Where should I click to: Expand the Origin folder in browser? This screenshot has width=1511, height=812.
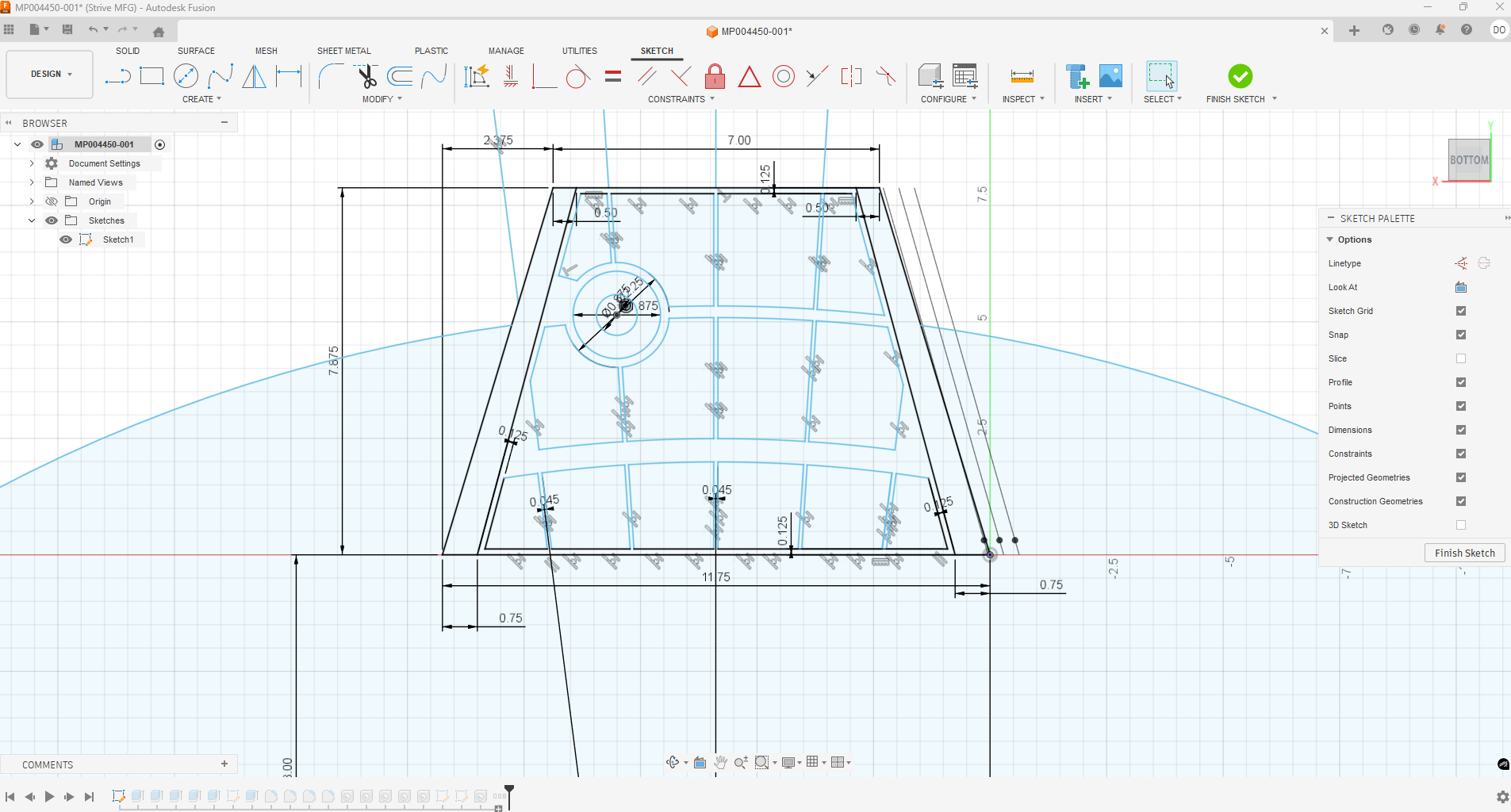click(32, 201)
